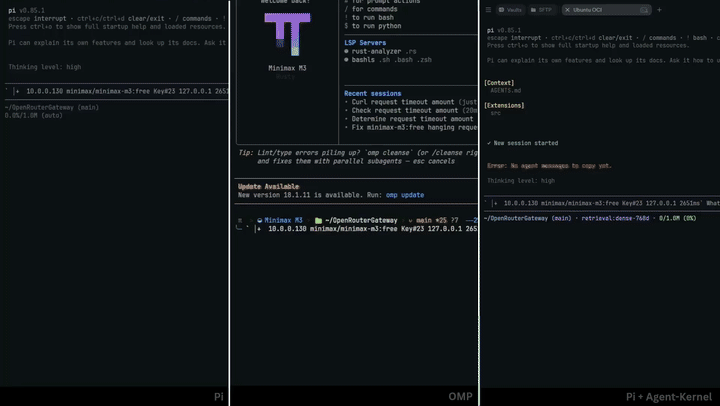
Task: Select the Ubuntu OCI session tab
Action: (606, 10)
